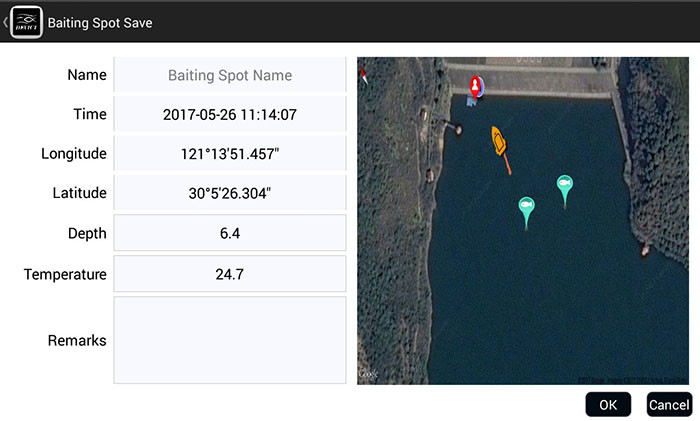
Task: Go back using the header chevron
Action: tap(5, 22)
